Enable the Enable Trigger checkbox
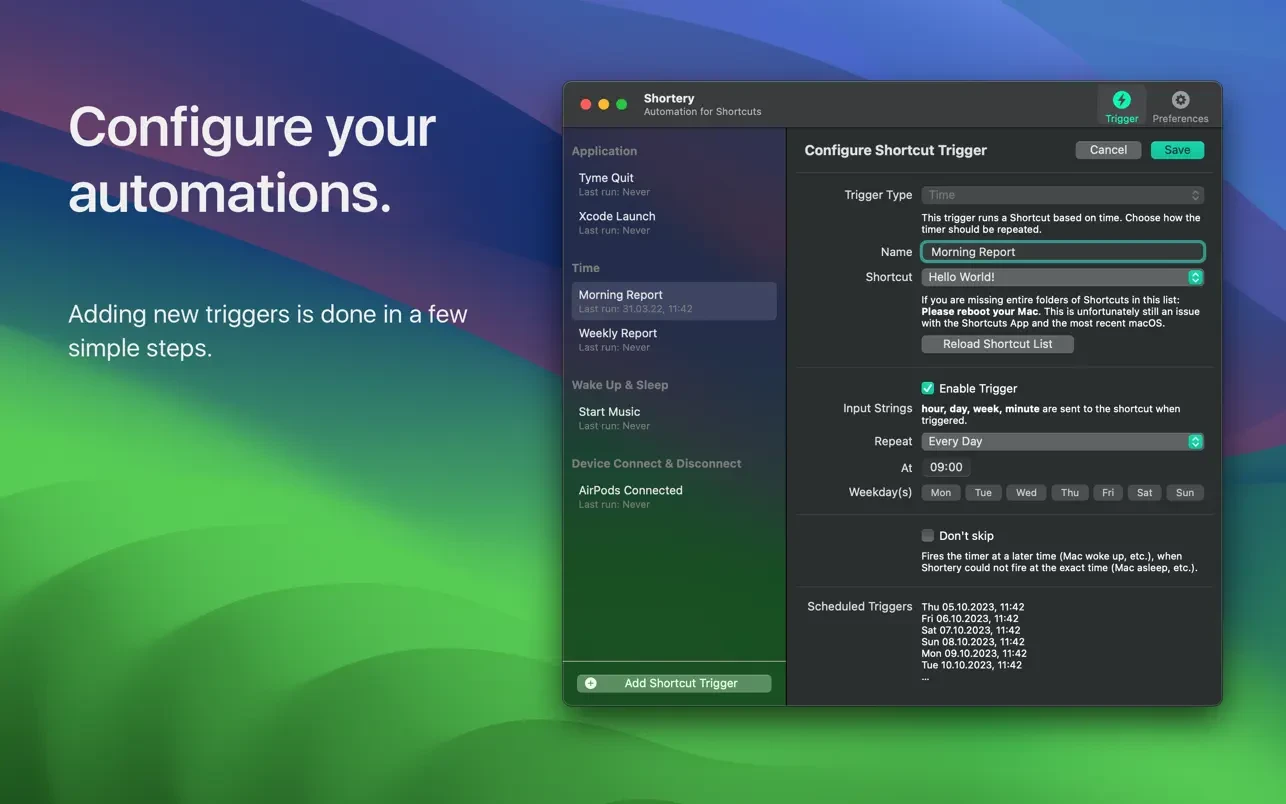Viewport: 1286px width, 804px height. (x=928, y=388)
